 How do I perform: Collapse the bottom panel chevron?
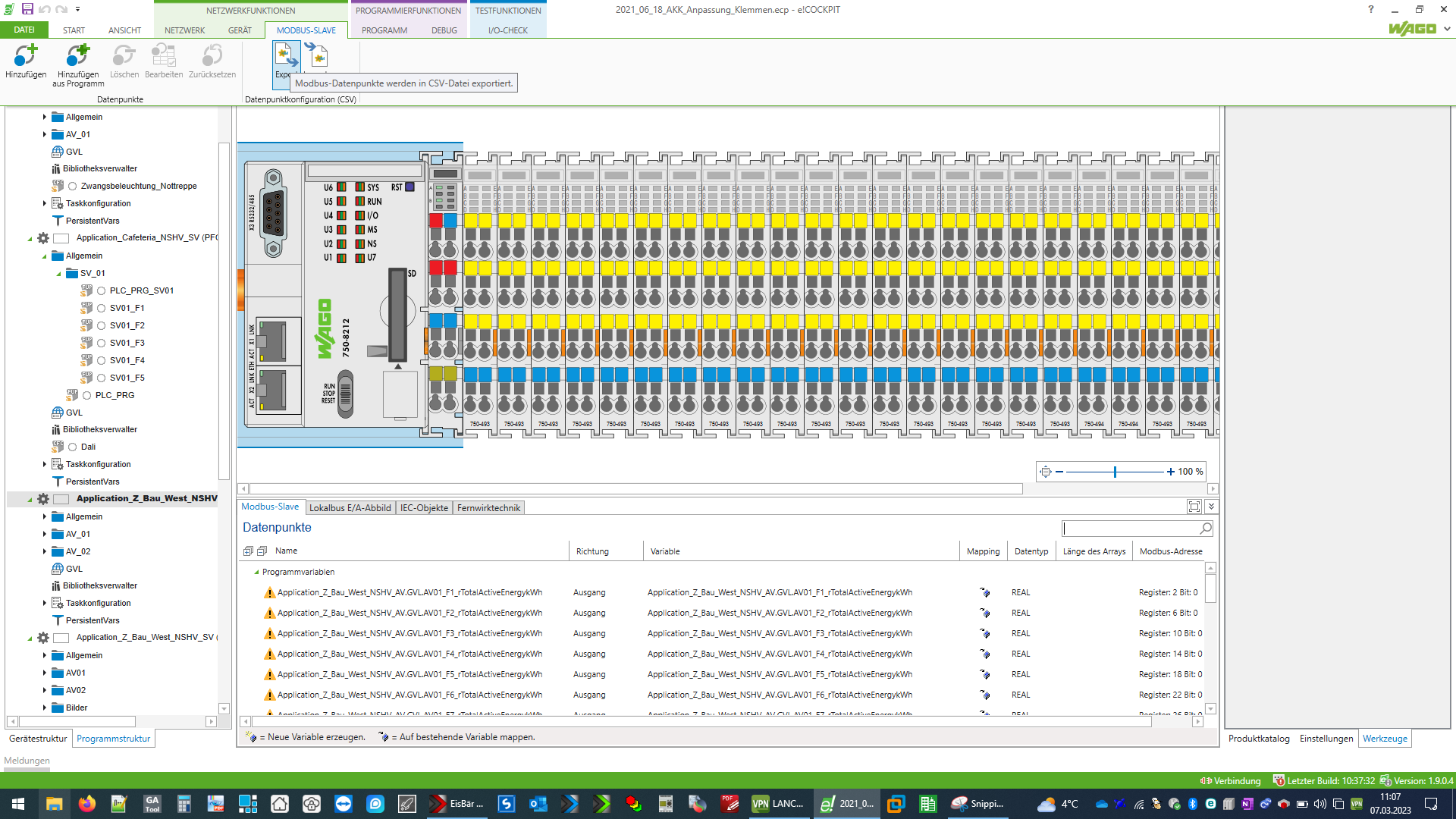1211,507
